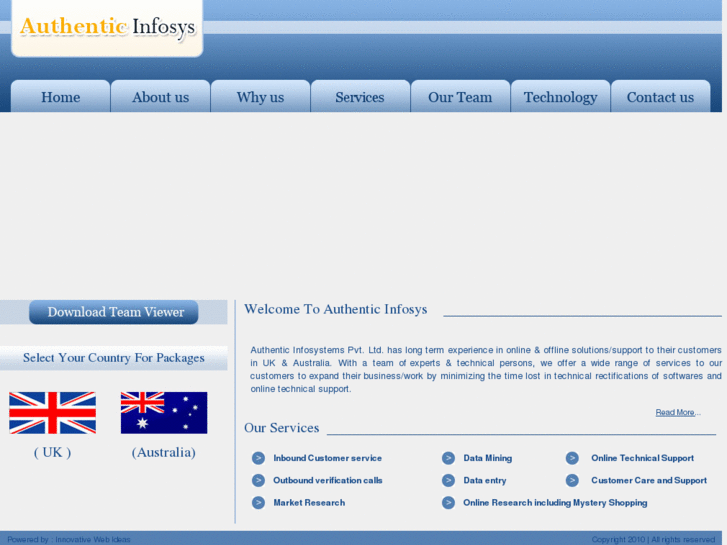Viewport: 727px width, 545px height.
Task: Click the arrow bullet beside Customer Care and Support
Action: tap(572, 481)
